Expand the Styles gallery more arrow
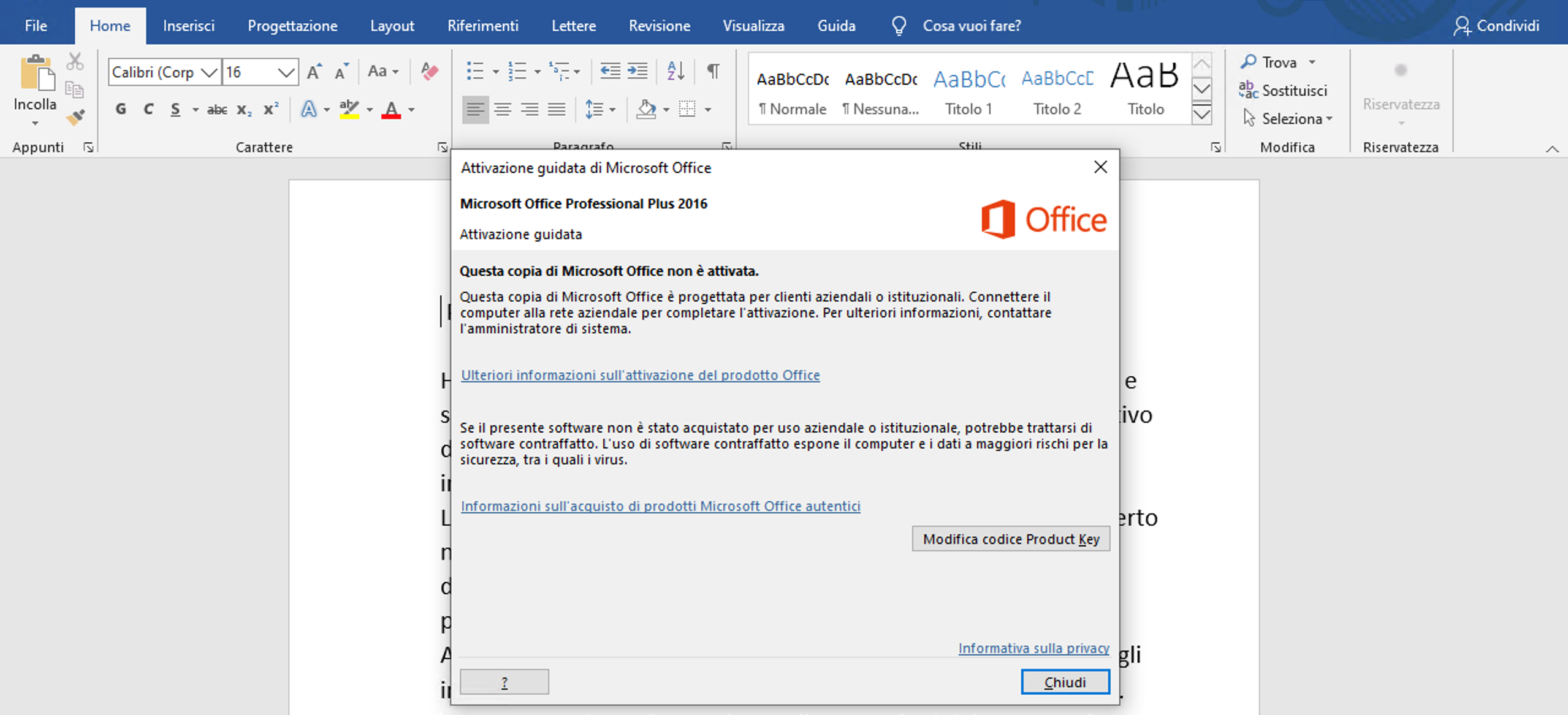Viewport: 1568px width, 715px height. (1201, 115)
